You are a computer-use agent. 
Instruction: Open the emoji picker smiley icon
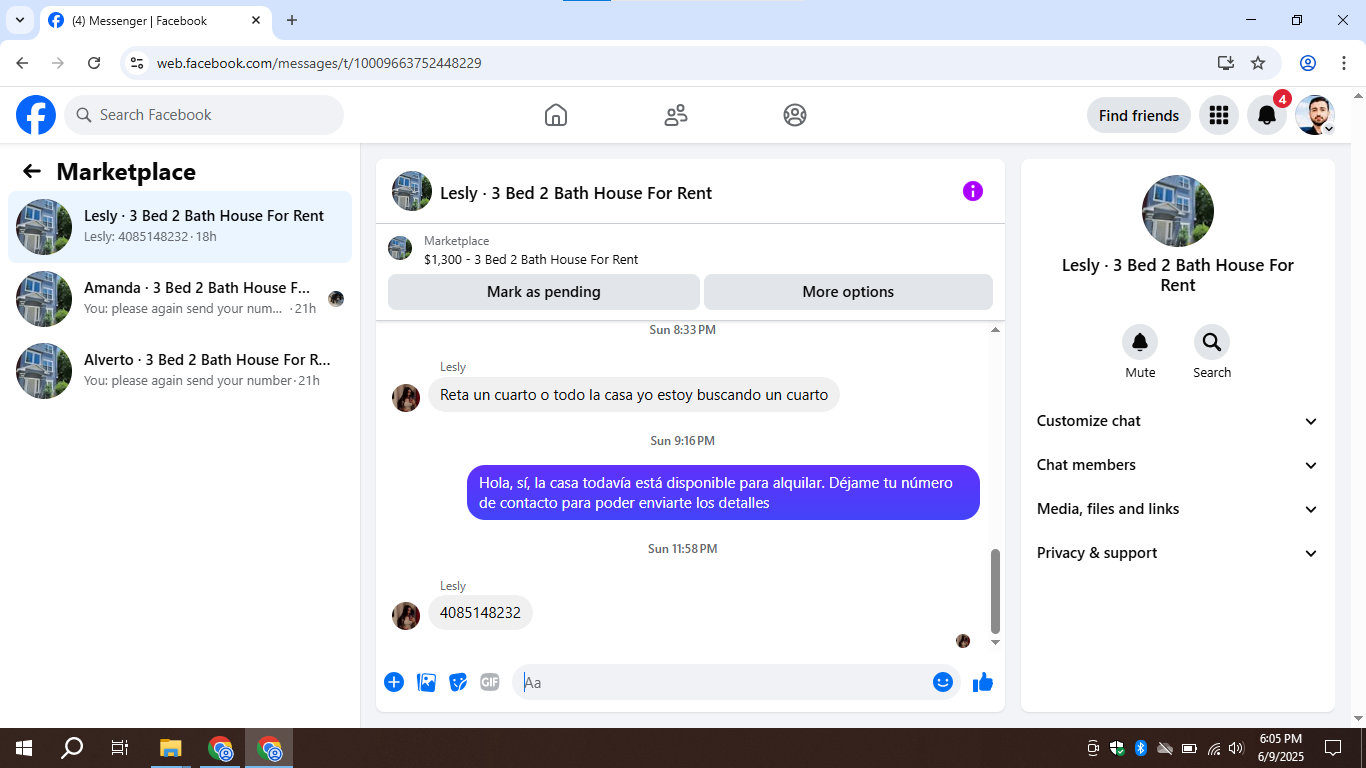pyautogui.click(x=943, y=682)
